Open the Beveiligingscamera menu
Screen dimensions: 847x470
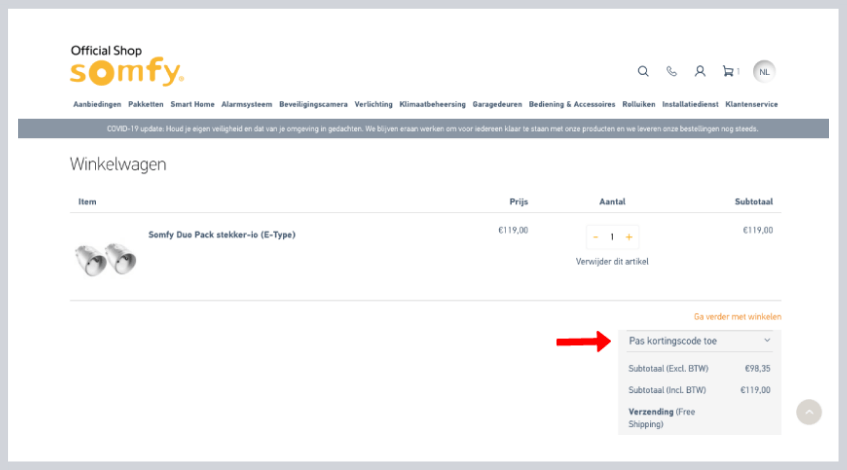tap(313, 104)
